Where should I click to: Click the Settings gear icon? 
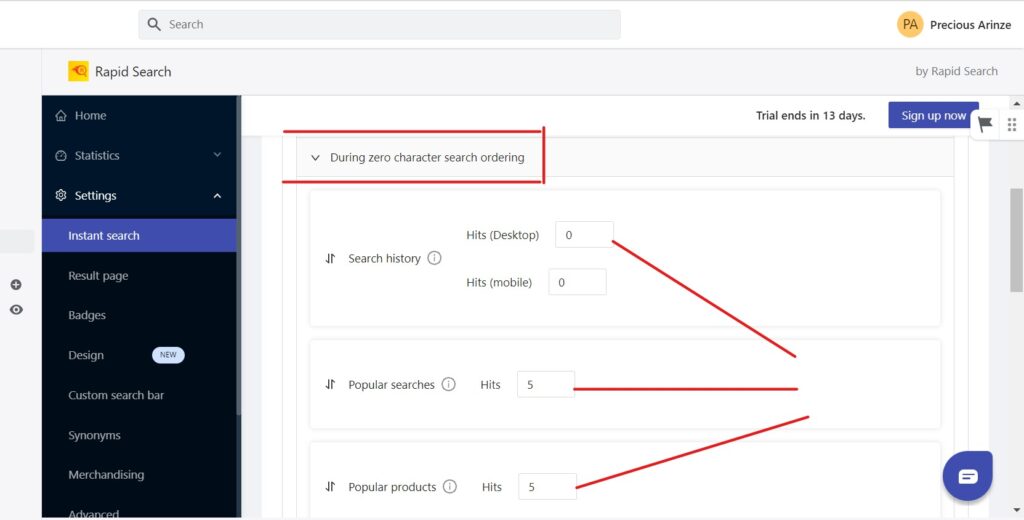click(61, 195)
